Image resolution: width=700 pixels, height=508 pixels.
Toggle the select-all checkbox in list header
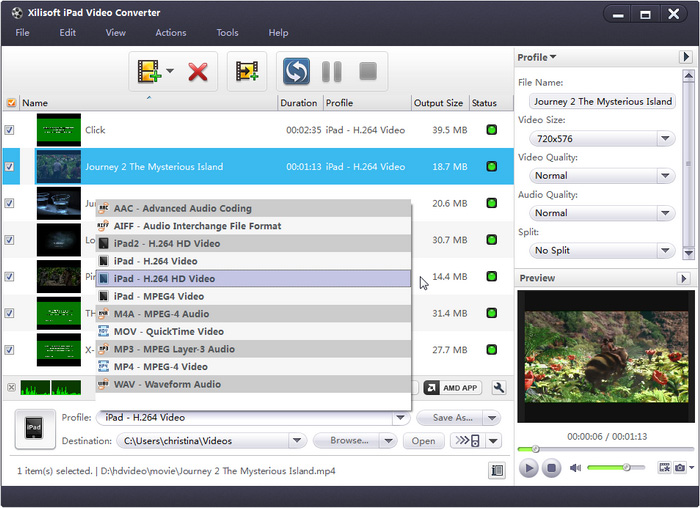pos(11,103)
